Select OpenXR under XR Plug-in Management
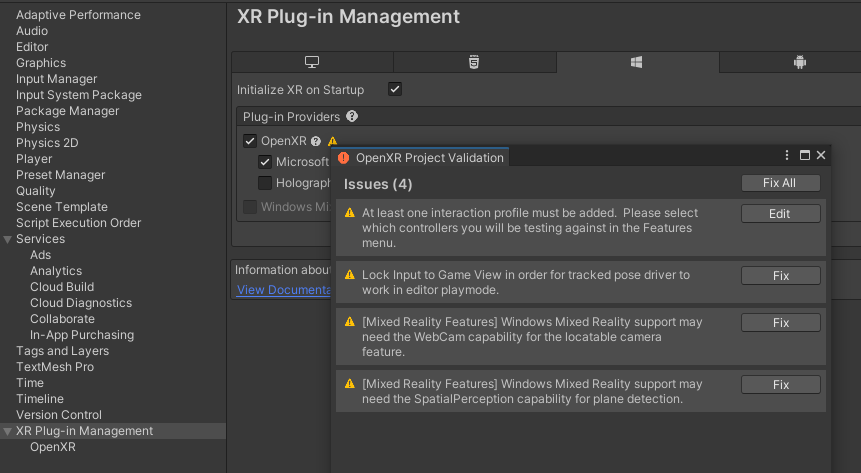861x473 pixels. coord(53,447)
